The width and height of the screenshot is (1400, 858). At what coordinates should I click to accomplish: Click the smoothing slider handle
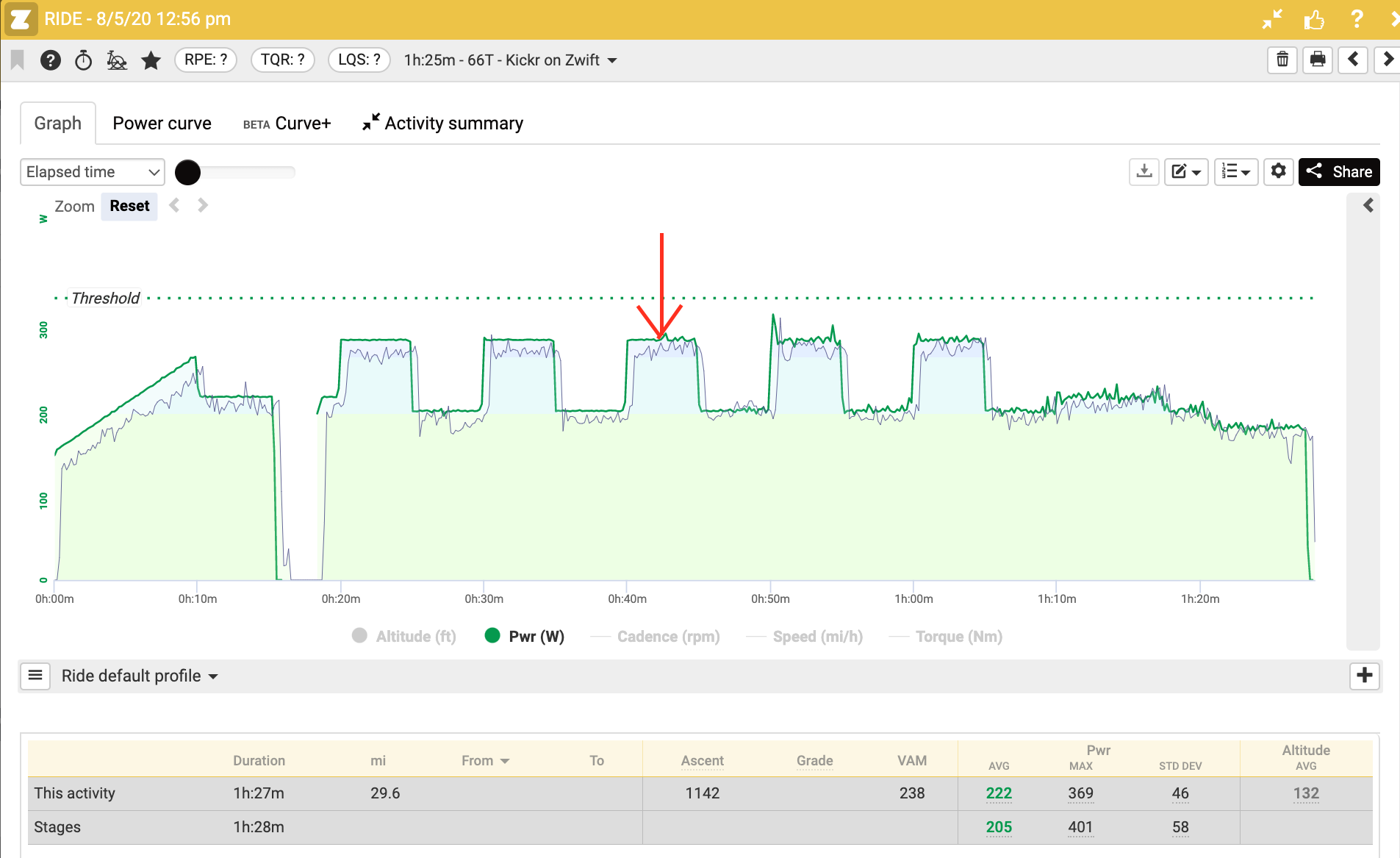click(188, 173)
